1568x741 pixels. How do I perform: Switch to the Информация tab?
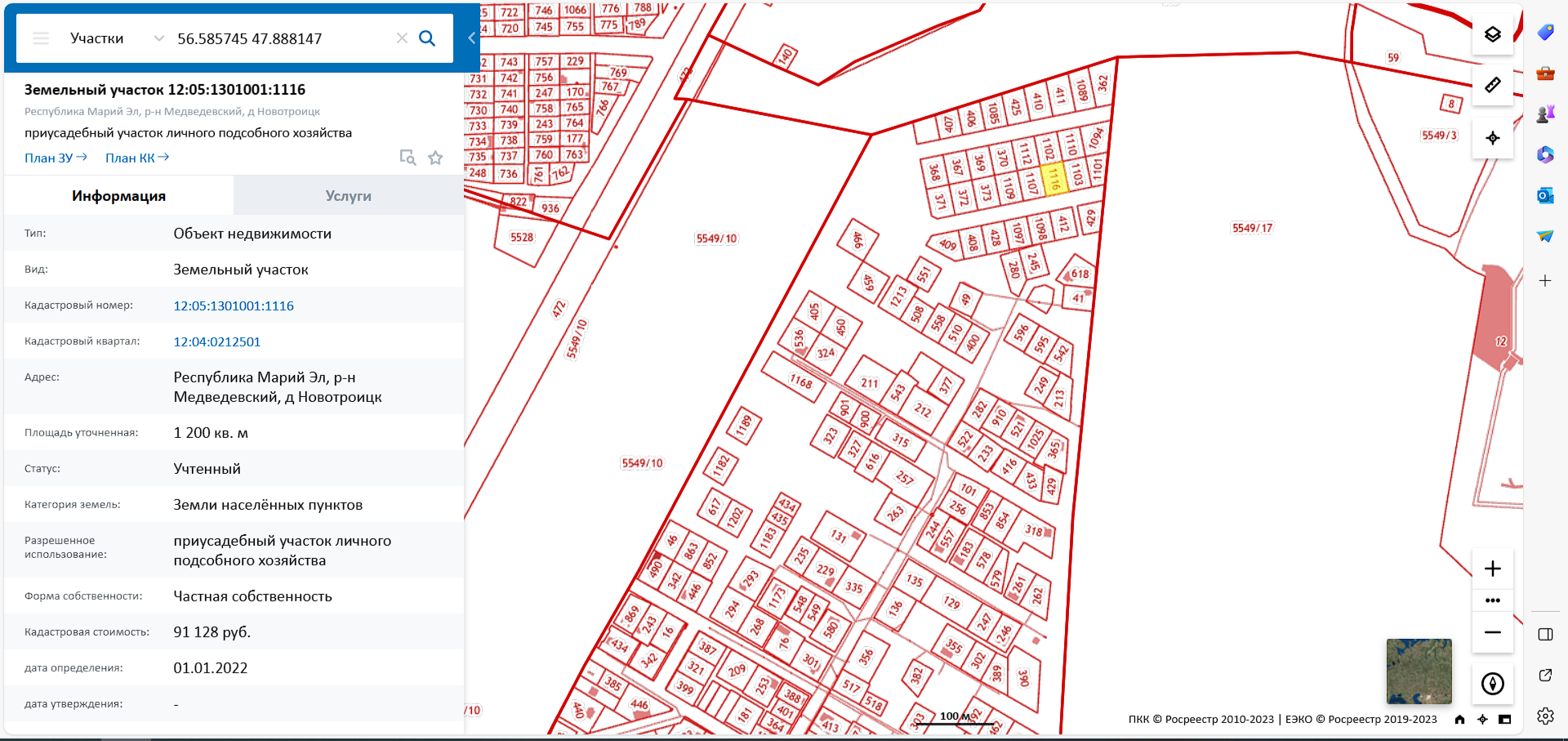(119, 196)
